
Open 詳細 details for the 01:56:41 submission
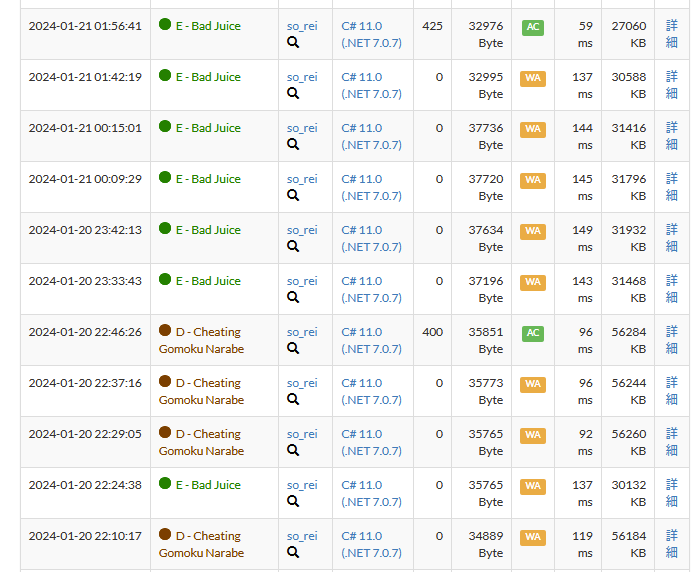point(672,34)
